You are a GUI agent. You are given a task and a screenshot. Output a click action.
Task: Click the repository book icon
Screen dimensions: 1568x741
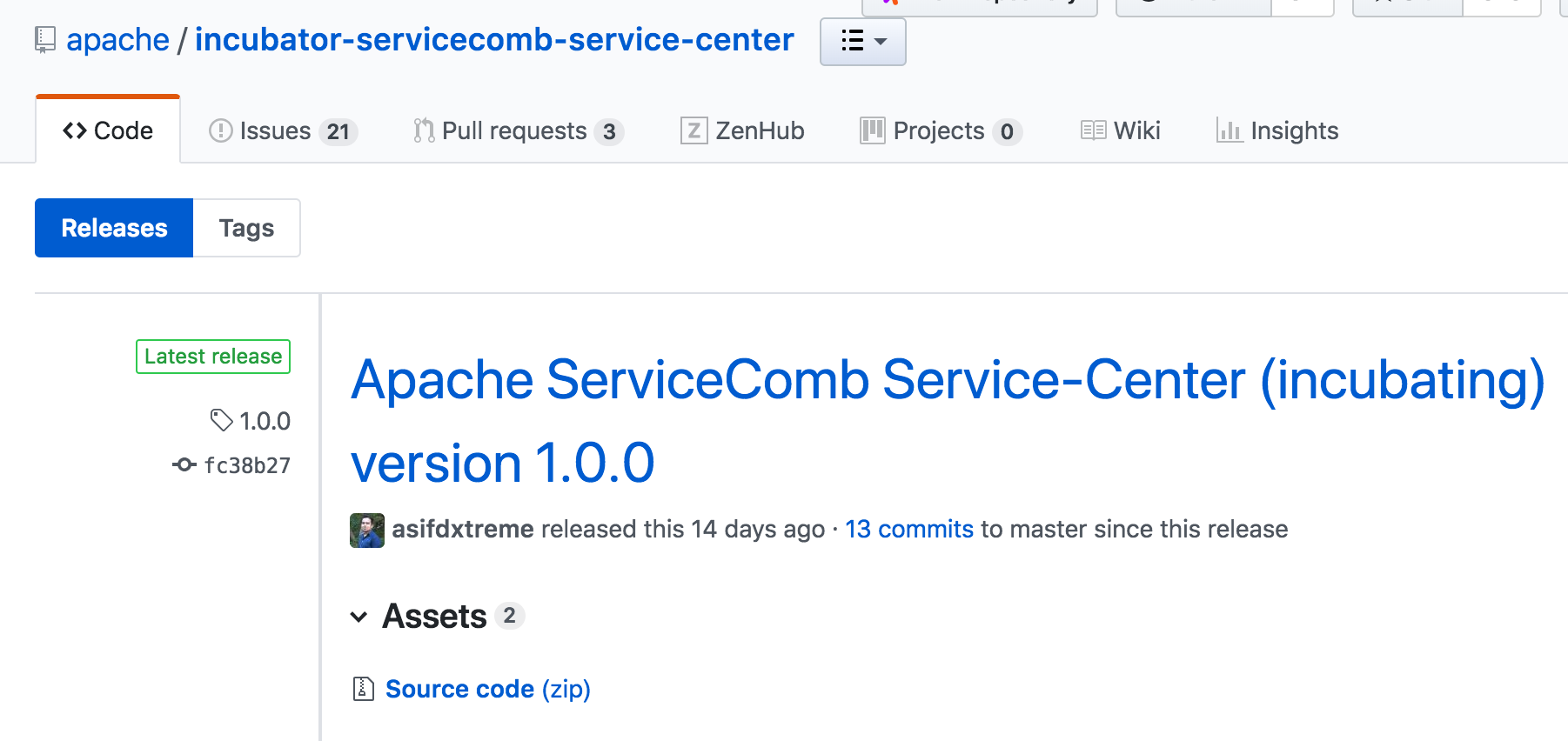point(45,40)
